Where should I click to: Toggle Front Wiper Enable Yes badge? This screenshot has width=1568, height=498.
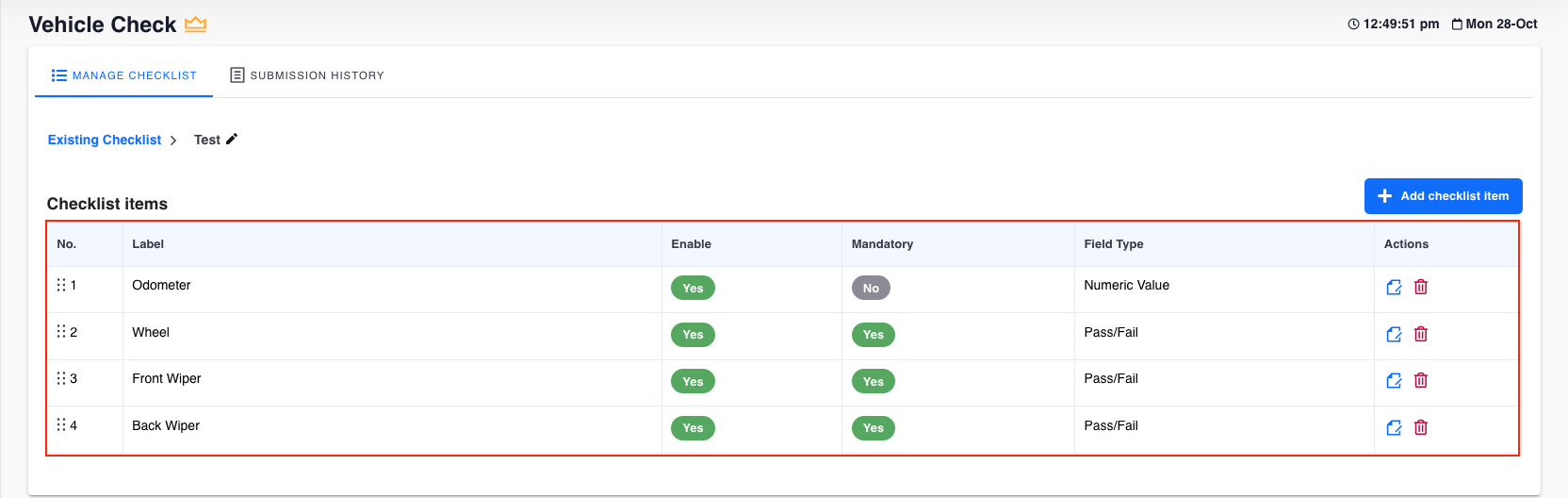(x=693, y=381)
